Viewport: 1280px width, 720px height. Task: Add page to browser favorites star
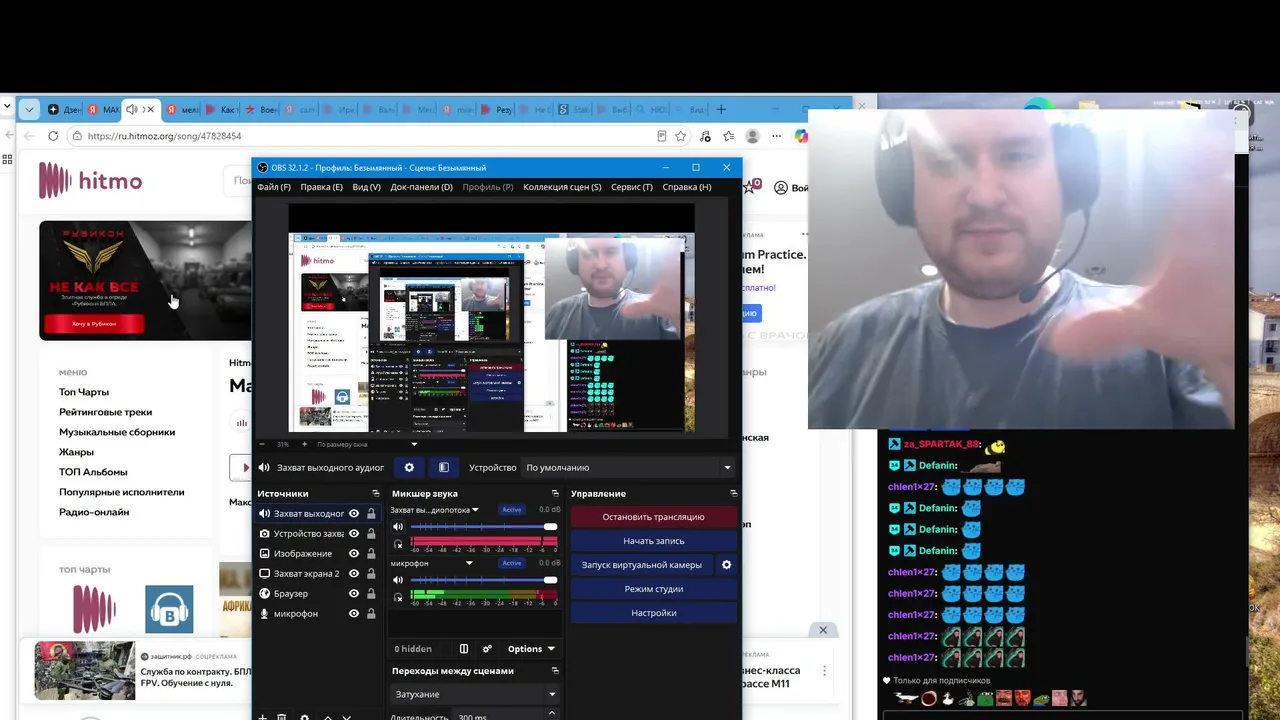point(681,136)
